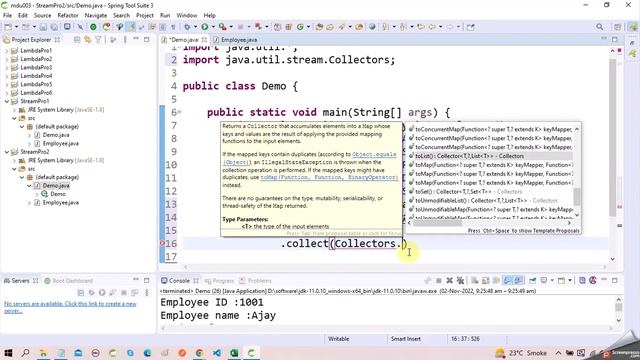The width and height of the screenshot is (640, 360).
Task: Click the Save All toolbar icon
Action: tap(54, 27)
